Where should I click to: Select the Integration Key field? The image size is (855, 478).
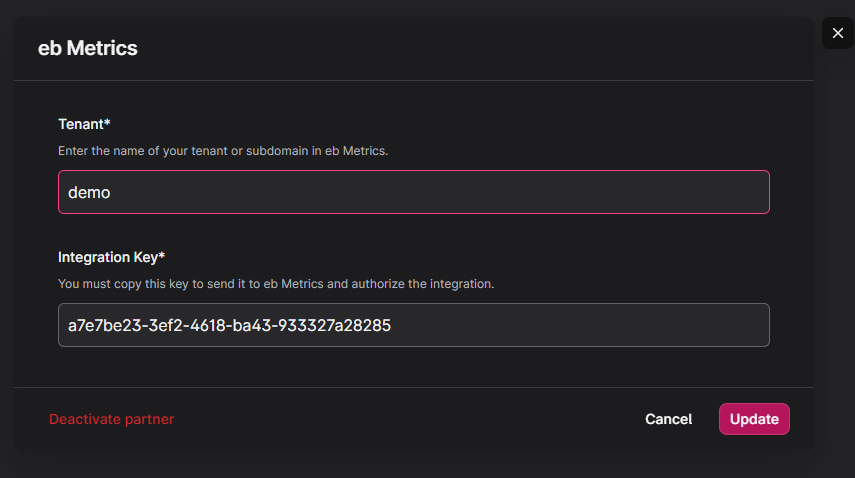[x=413, y=325]
